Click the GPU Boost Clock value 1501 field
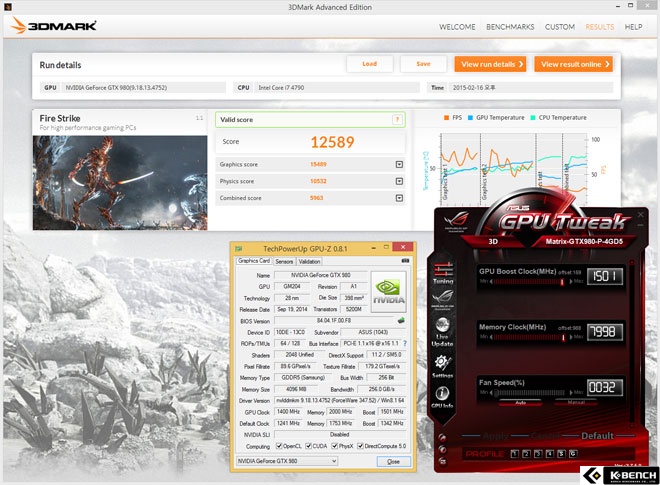The image size is (660, 485). click(x=605, y=276)
